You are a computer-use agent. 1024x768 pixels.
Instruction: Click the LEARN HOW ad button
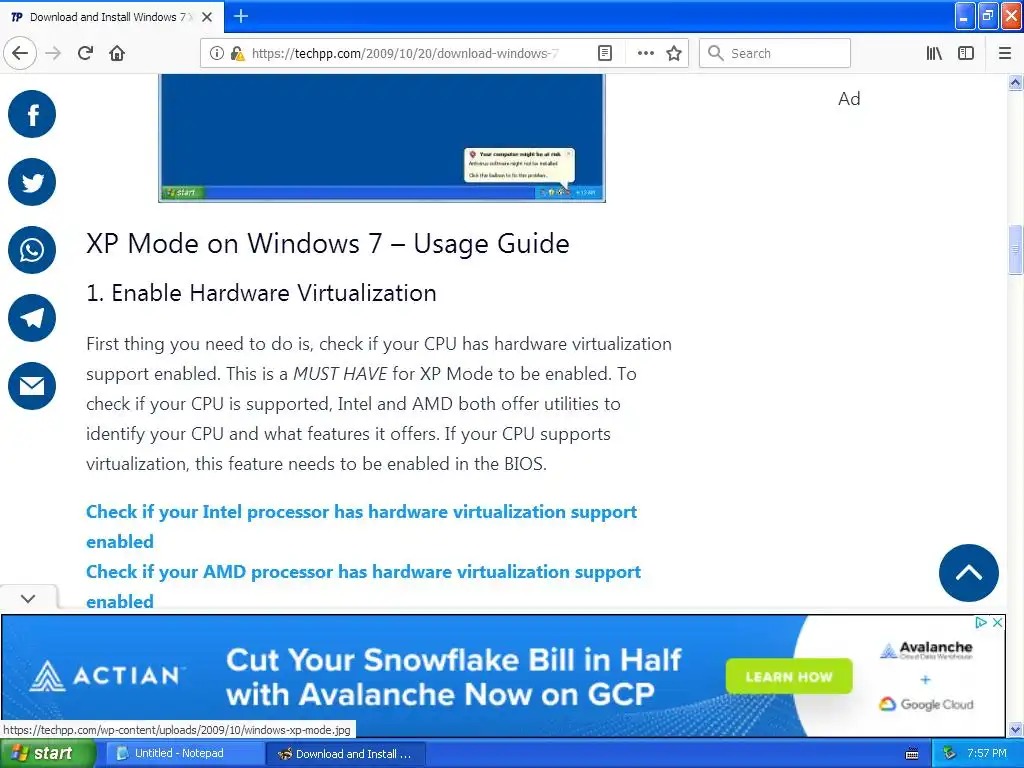click(789, 677)
